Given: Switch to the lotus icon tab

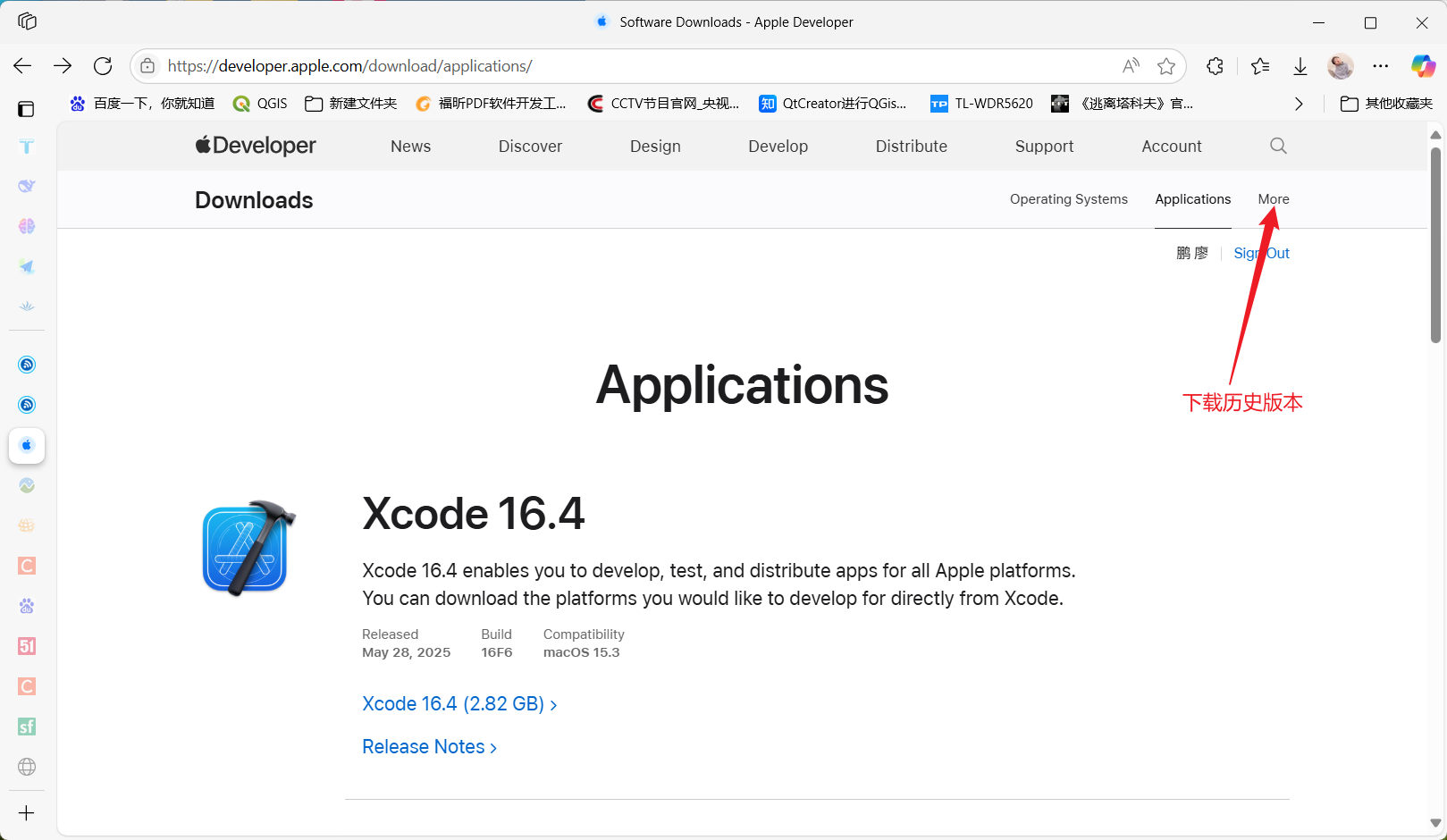Looking at the screenshot, I should 27,307.
